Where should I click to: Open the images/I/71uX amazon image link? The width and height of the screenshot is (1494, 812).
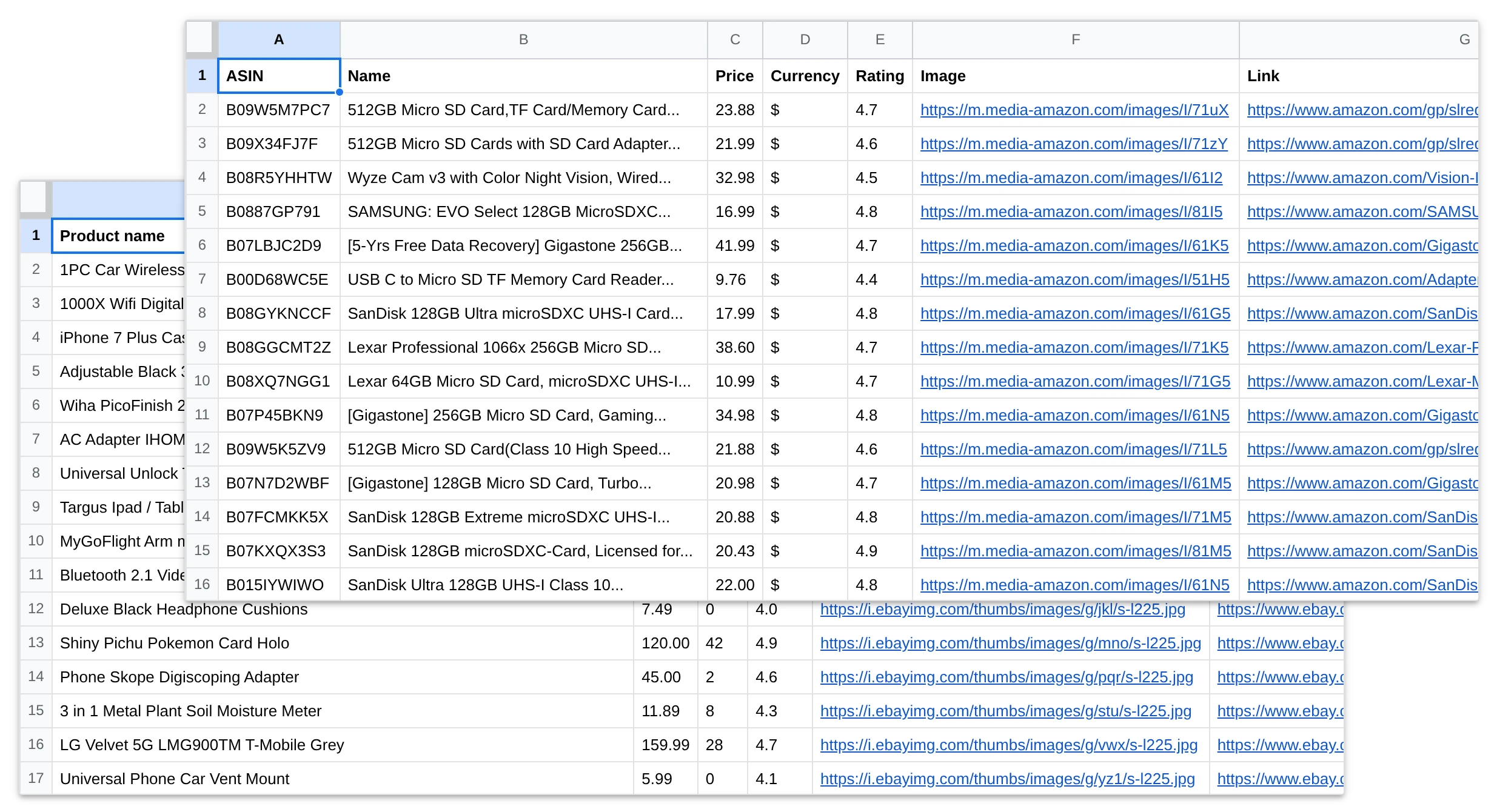(1074, 110)
